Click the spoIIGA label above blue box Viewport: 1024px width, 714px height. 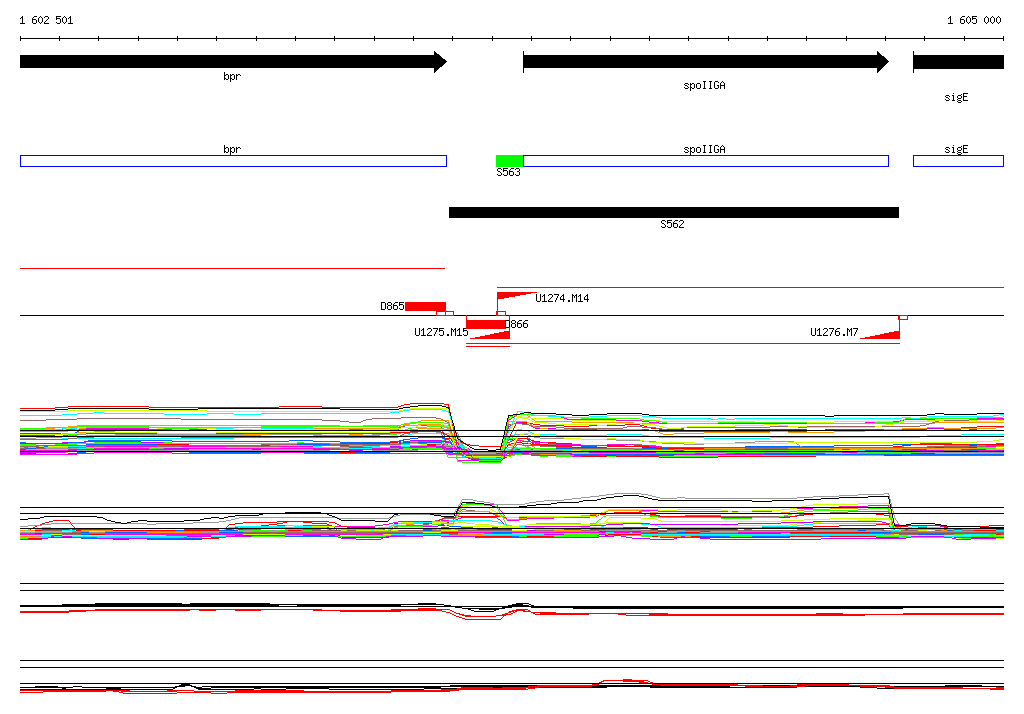coord(704,150)
